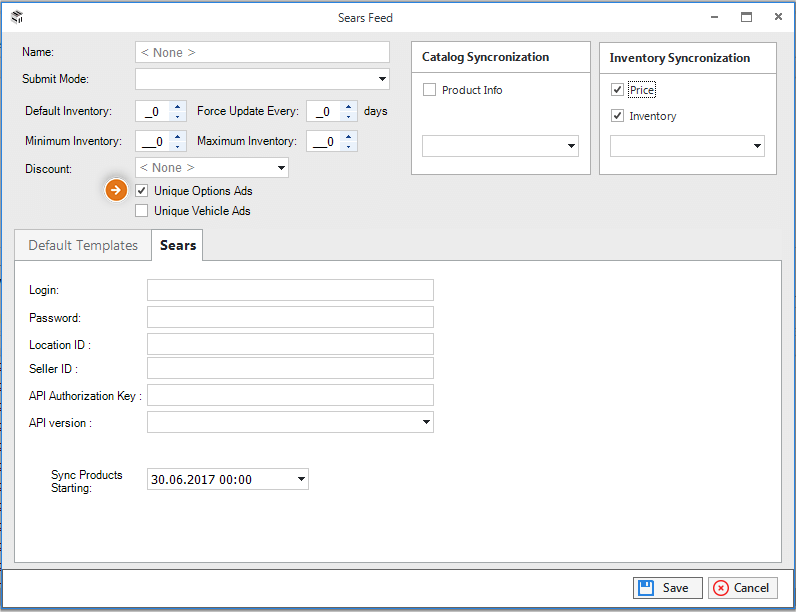Click the red Cancel X icon
The height and width of the screenshot is (612, 796).
[720, 588]
